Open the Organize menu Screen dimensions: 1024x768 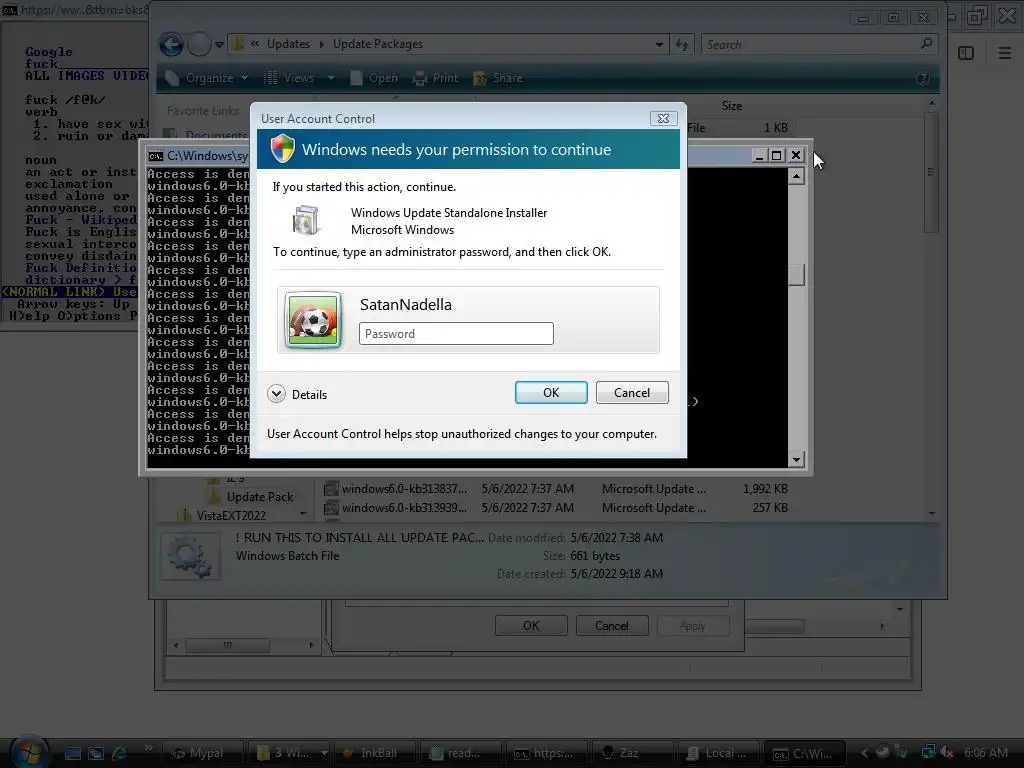[206, 78]
